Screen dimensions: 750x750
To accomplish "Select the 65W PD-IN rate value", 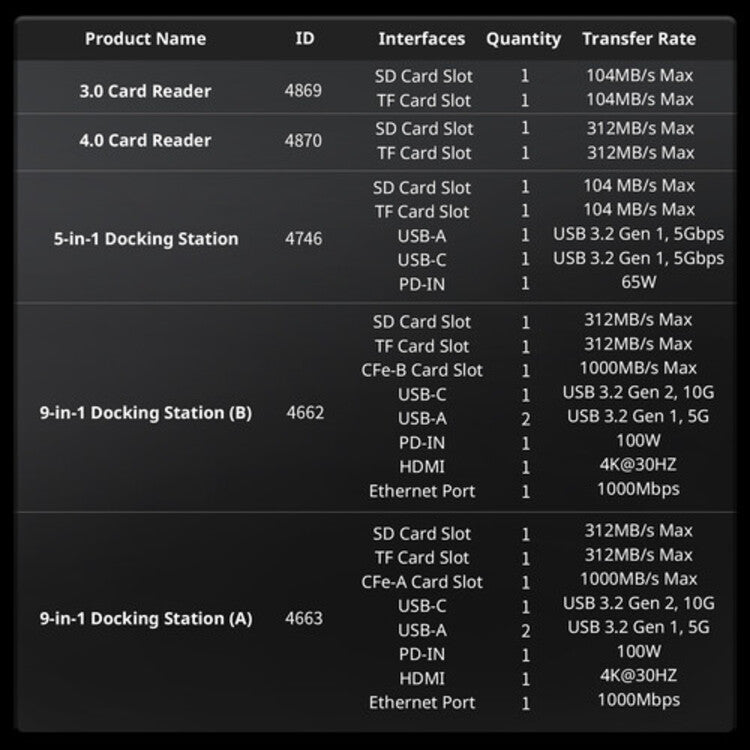I will click(639, 282).
